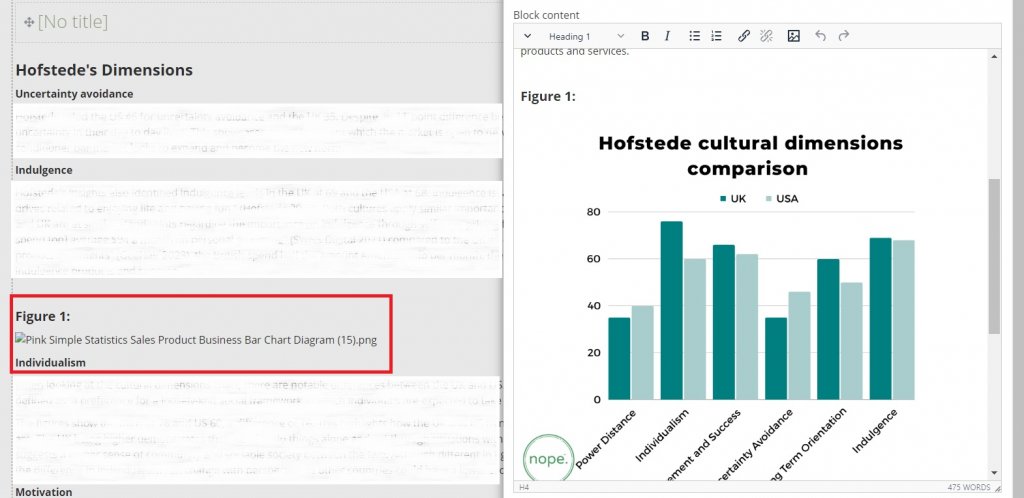The height and width of the screenshot is (498, 1024).
Task: Undo the last edit
Action: coord(820,36)
